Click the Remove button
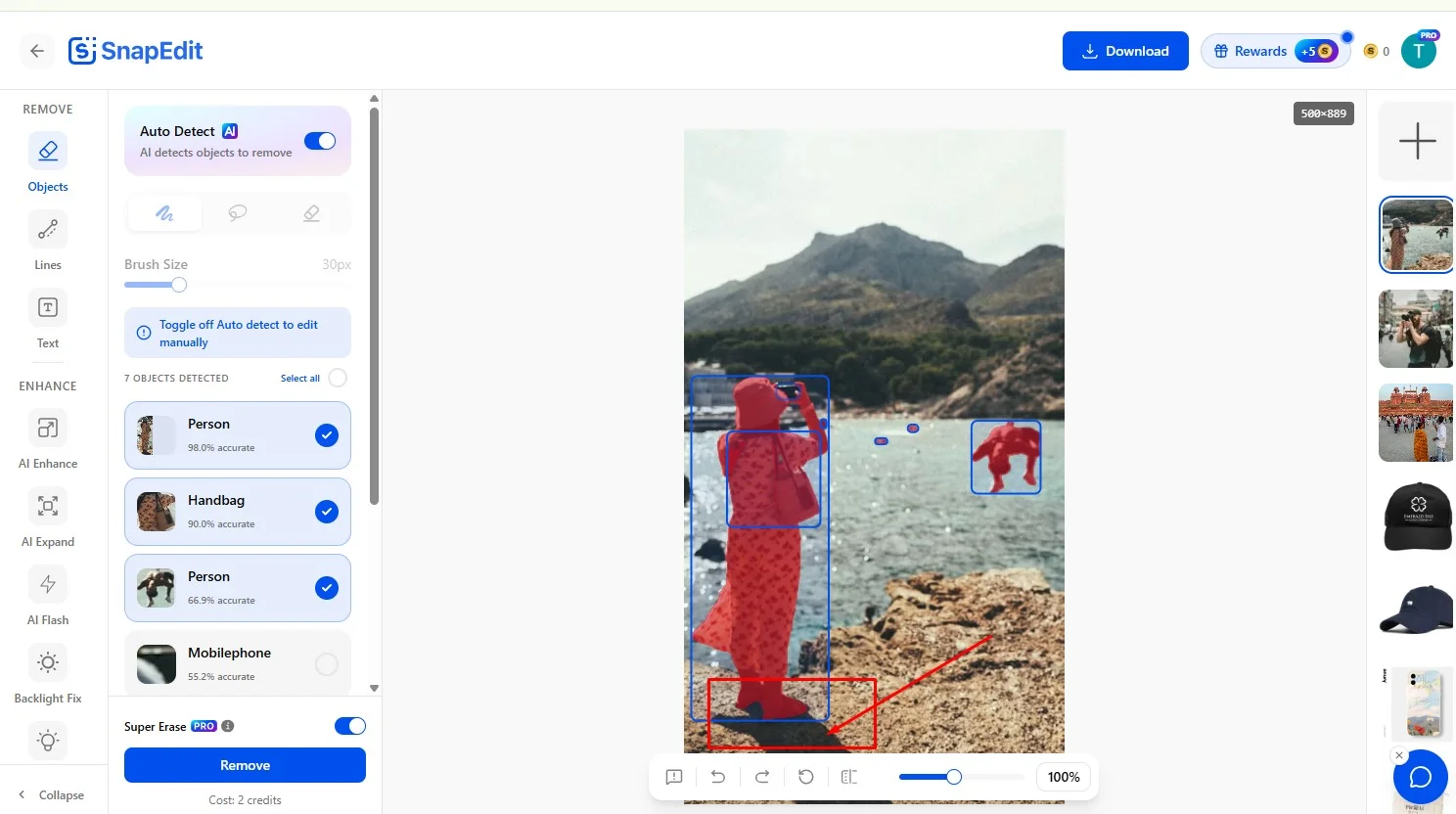The width and height of the screenshot is (1456, 814). pos(245,765)
